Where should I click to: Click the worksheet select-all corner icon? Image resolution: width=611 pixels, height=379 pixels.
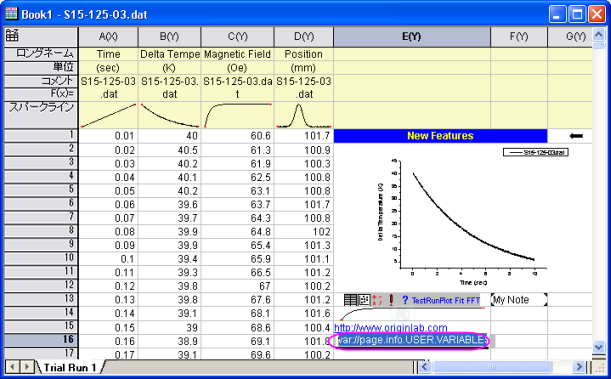(12, 35)
